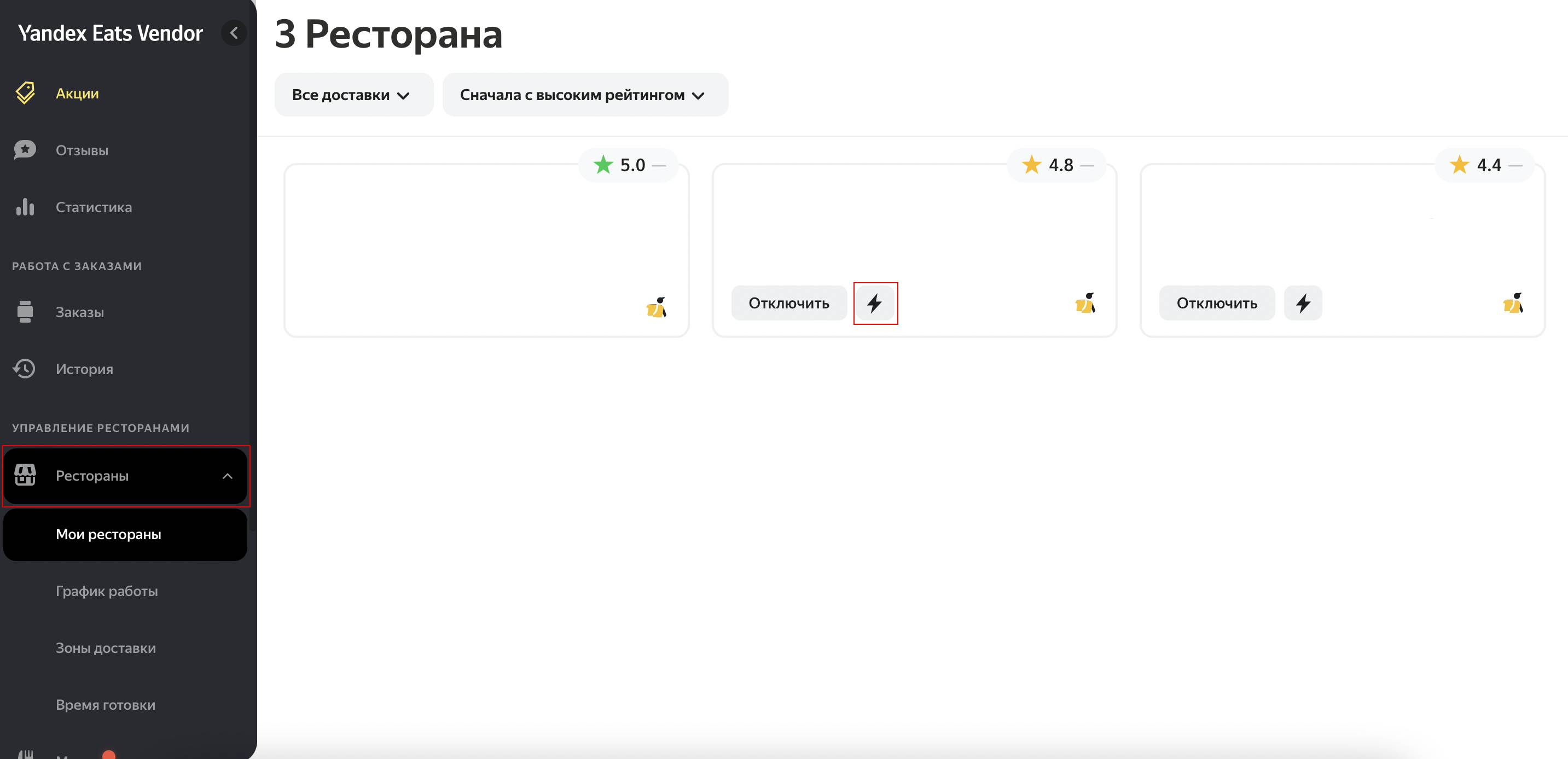Collapse the sidebar with the arrow button

[x=234, y=33]
